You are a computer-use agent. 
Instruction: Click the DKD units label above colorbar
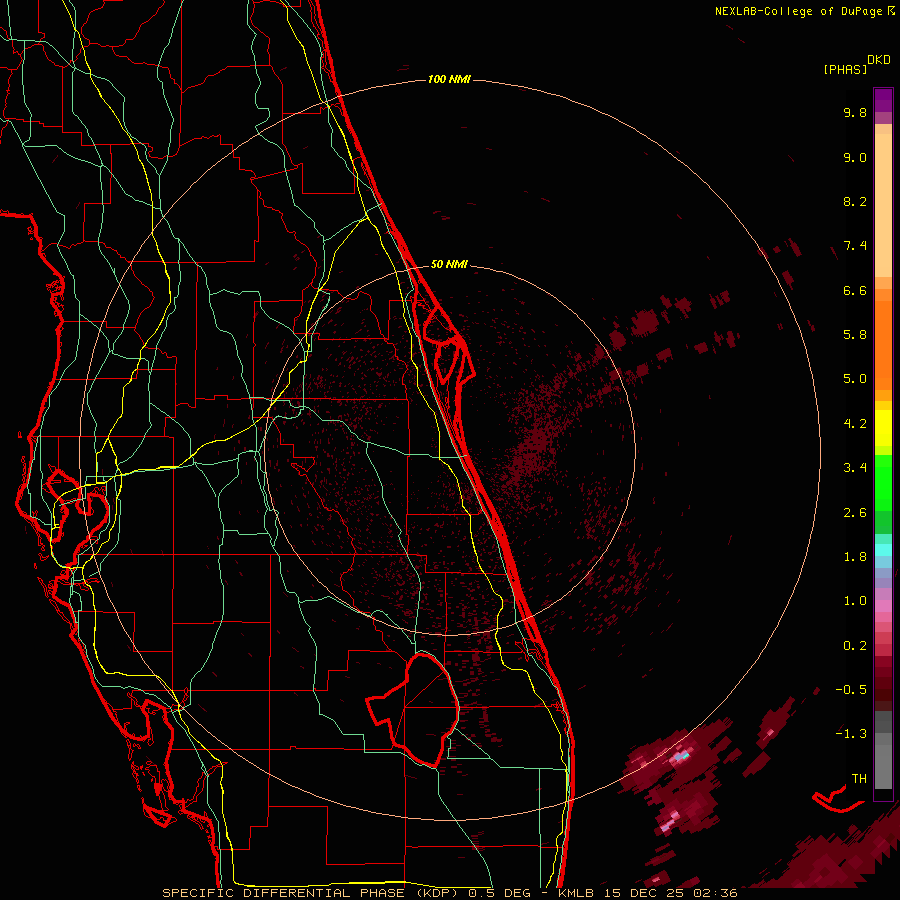click(x=879, y=60)
